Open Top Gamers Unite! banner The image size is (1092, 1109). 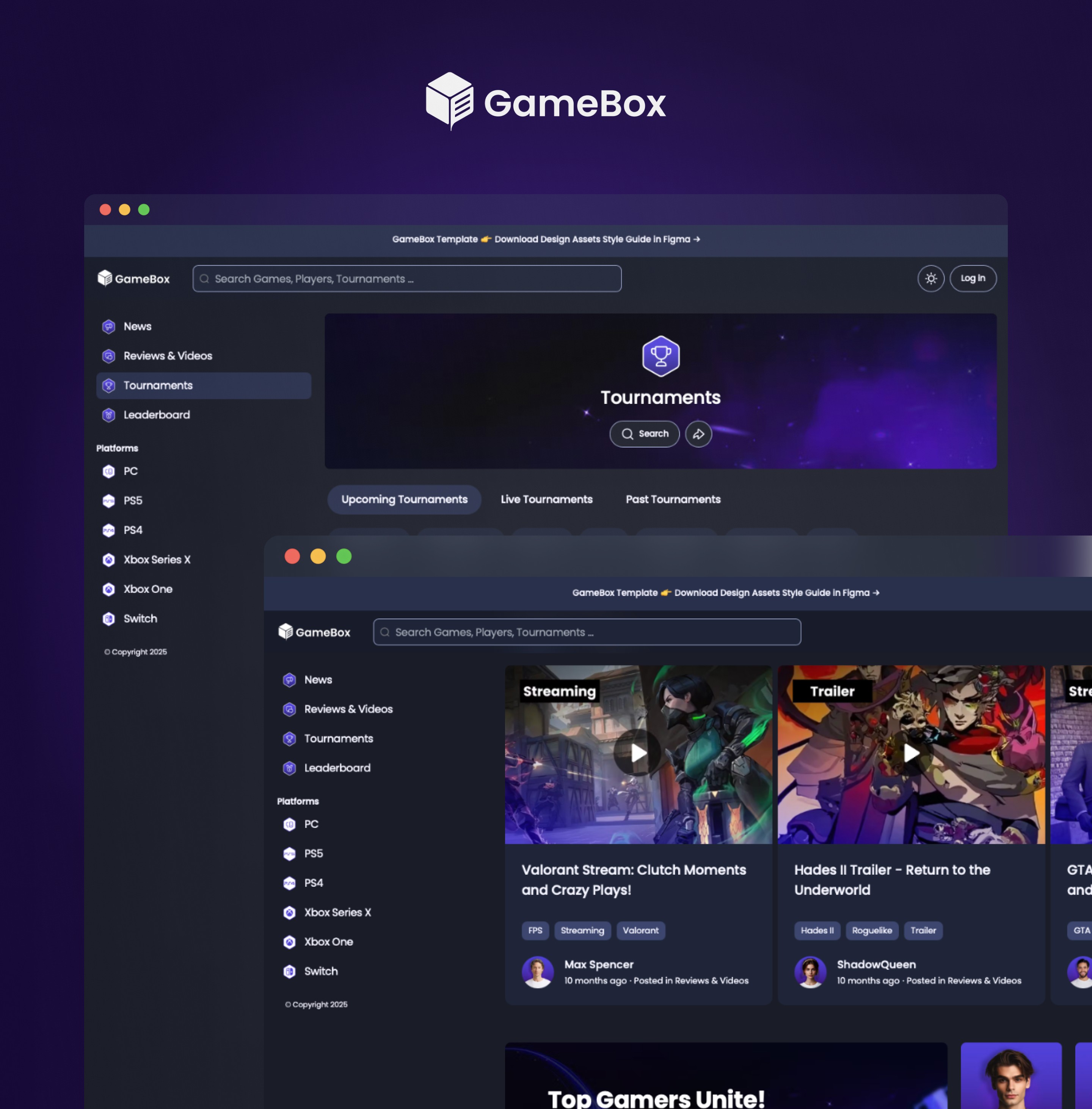[x=725, y=1076]
